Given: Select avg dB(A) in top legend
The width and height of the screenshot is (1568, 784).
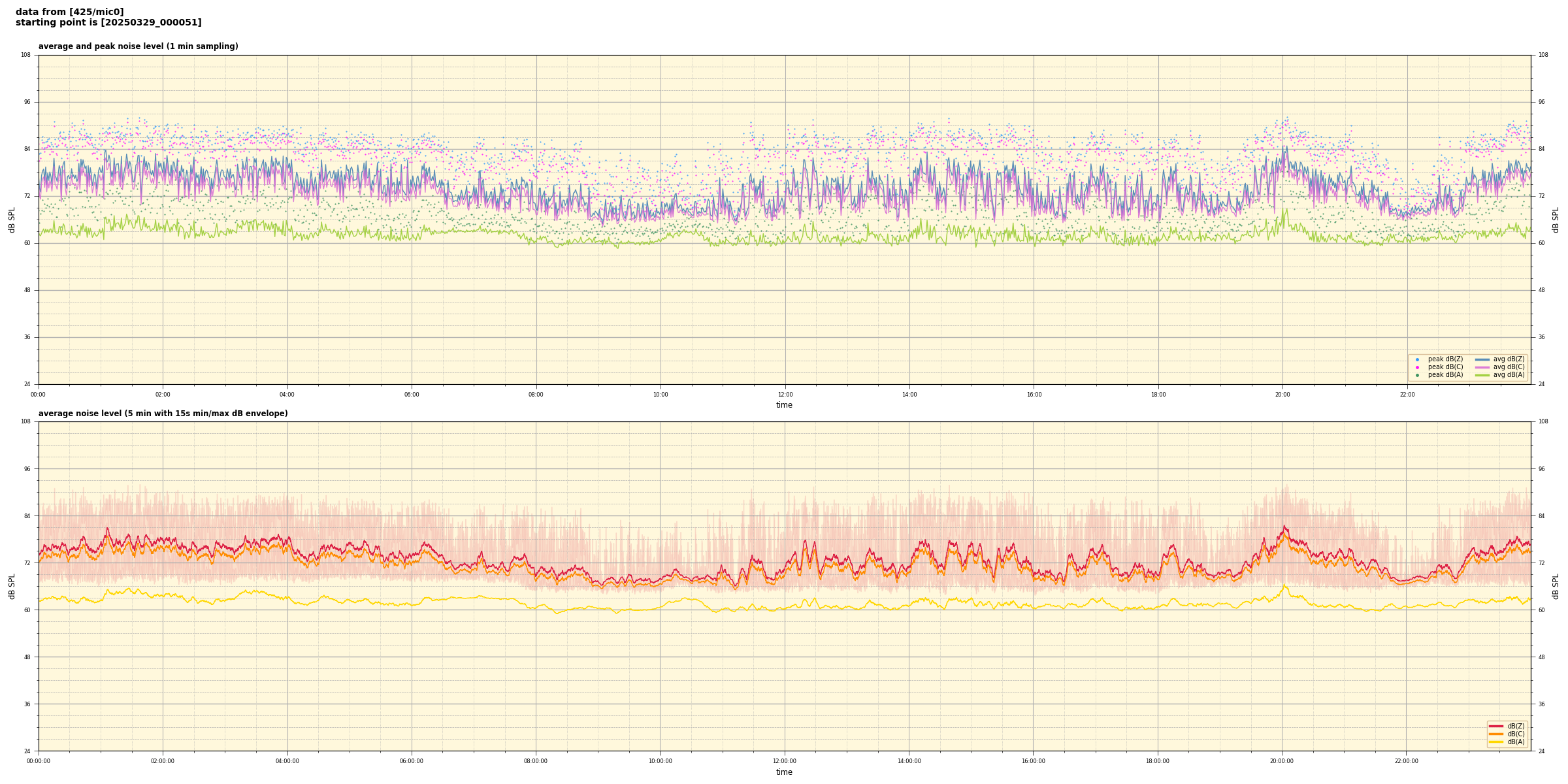Looking at the screenshot, I should (1509, 375).
